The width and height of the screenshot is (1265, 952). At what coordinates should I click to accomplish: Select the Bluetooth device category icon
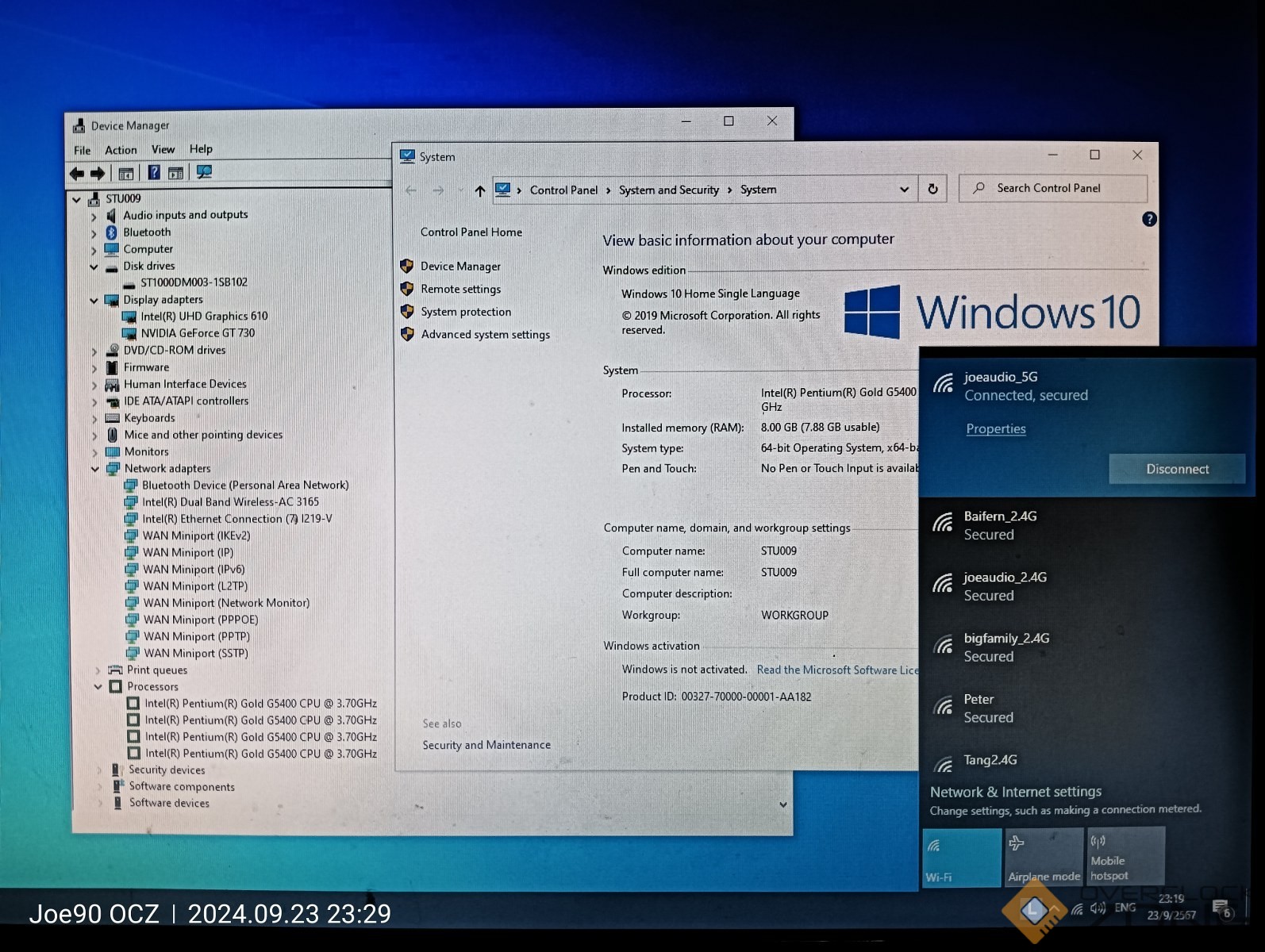point(111,232)
